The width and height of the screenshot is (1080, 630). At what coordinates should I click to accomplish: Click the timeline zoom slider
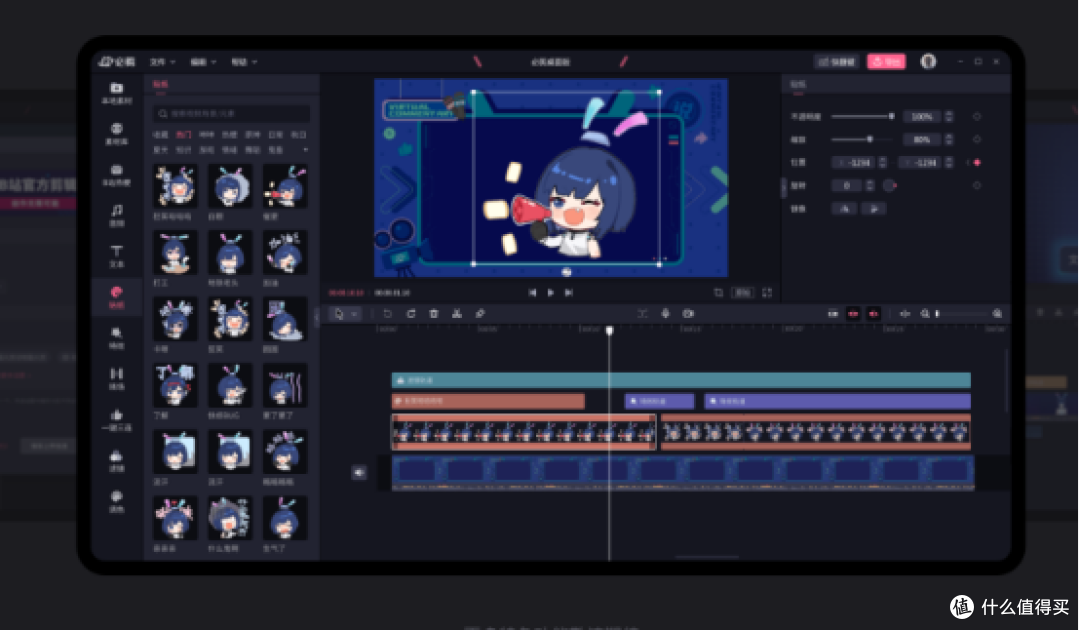tap(961, 313)
